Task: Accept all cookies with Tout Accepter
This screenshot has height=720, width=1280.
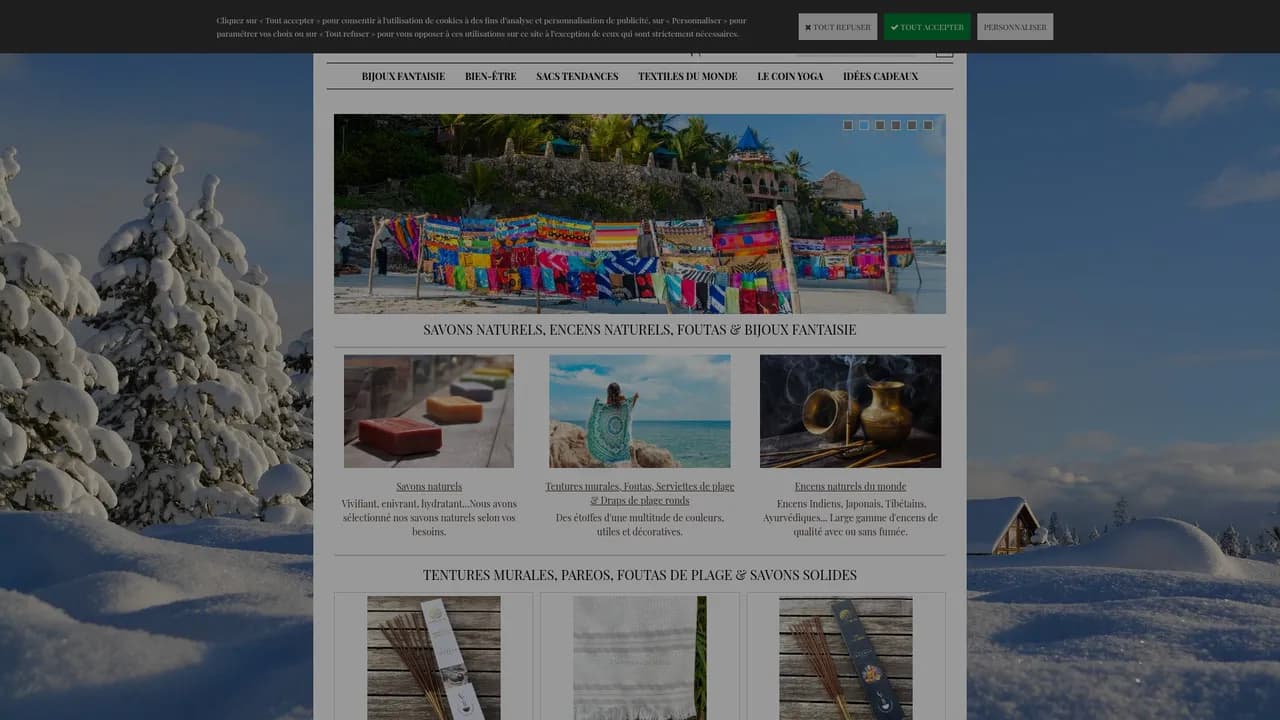Action: coord(927,27)
